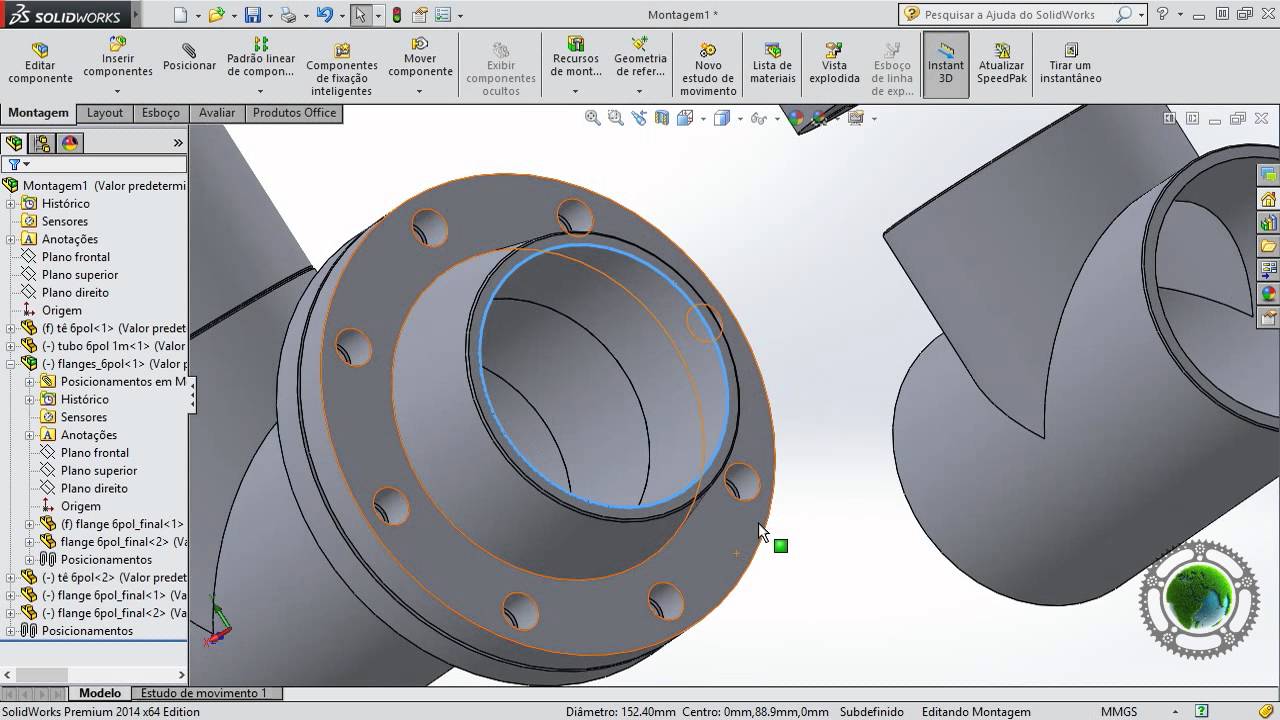Open the Avaliar tab

pyautogui.click(x=217, y=113)
